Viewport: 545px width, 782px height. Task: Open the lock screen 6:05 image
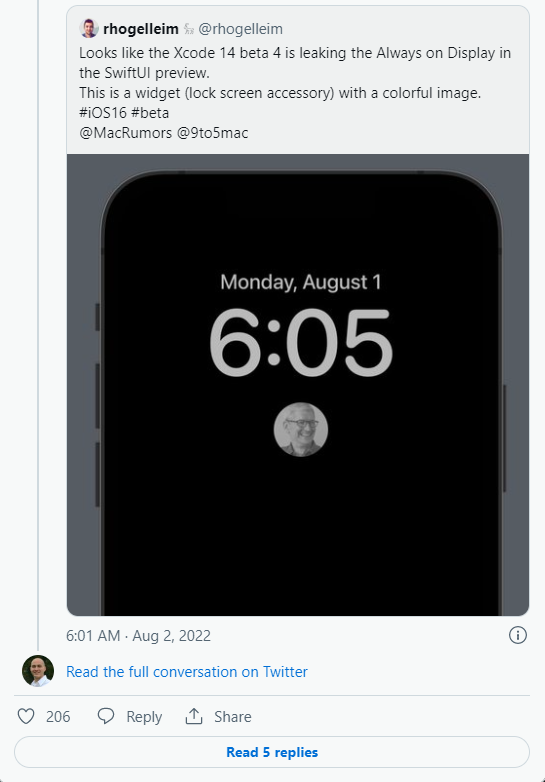[298, 385]
